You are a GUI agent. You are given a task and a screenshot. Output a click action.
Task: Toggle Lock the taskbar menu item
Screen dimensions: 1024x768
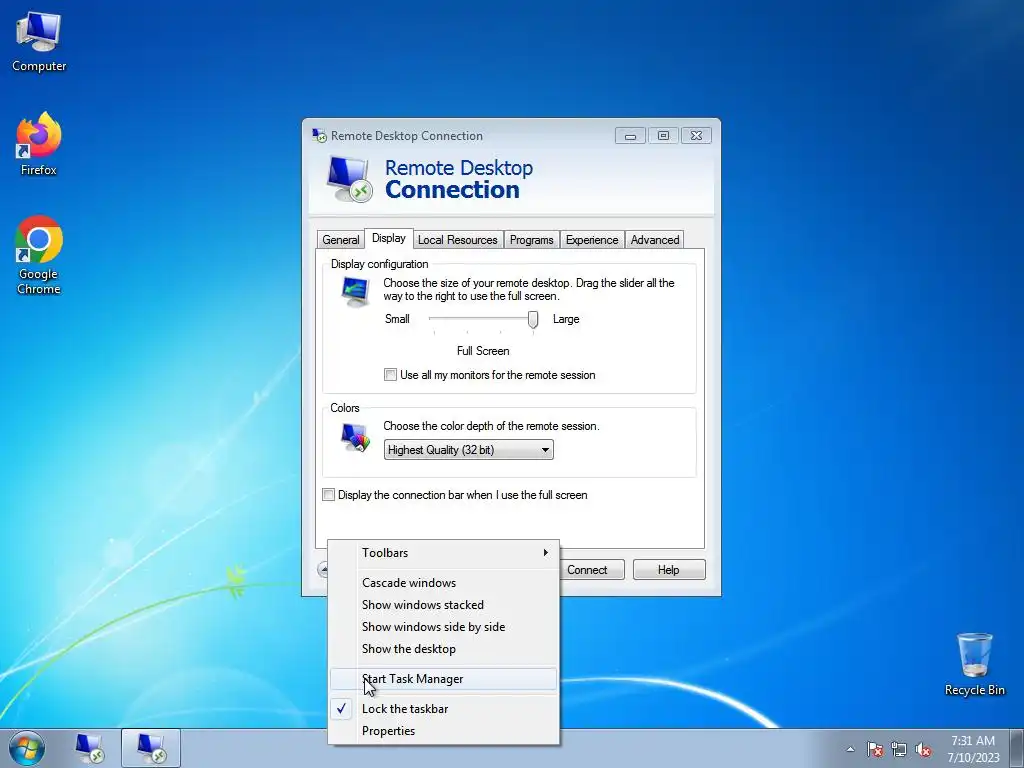click(443, 709)
